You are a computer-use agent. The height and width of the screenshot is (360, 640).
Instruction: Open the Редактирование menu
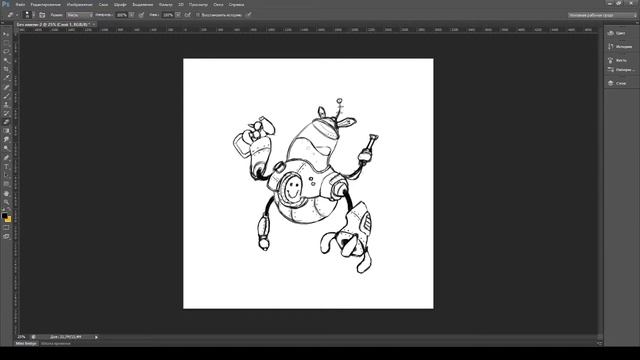45,4
